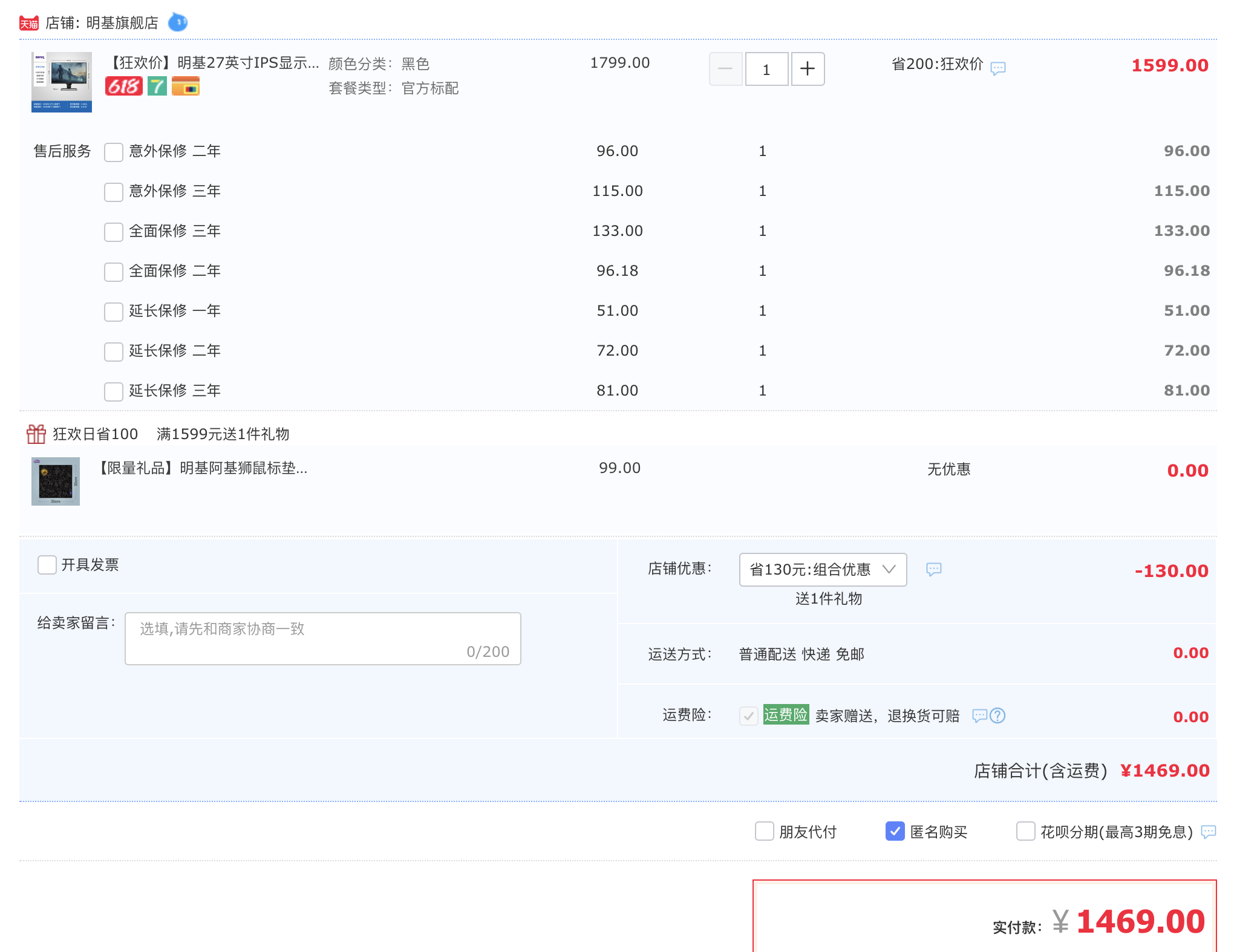Check 意外保修 二年 service option
The width and height of the screenshot is (1234, 952).
114,152
